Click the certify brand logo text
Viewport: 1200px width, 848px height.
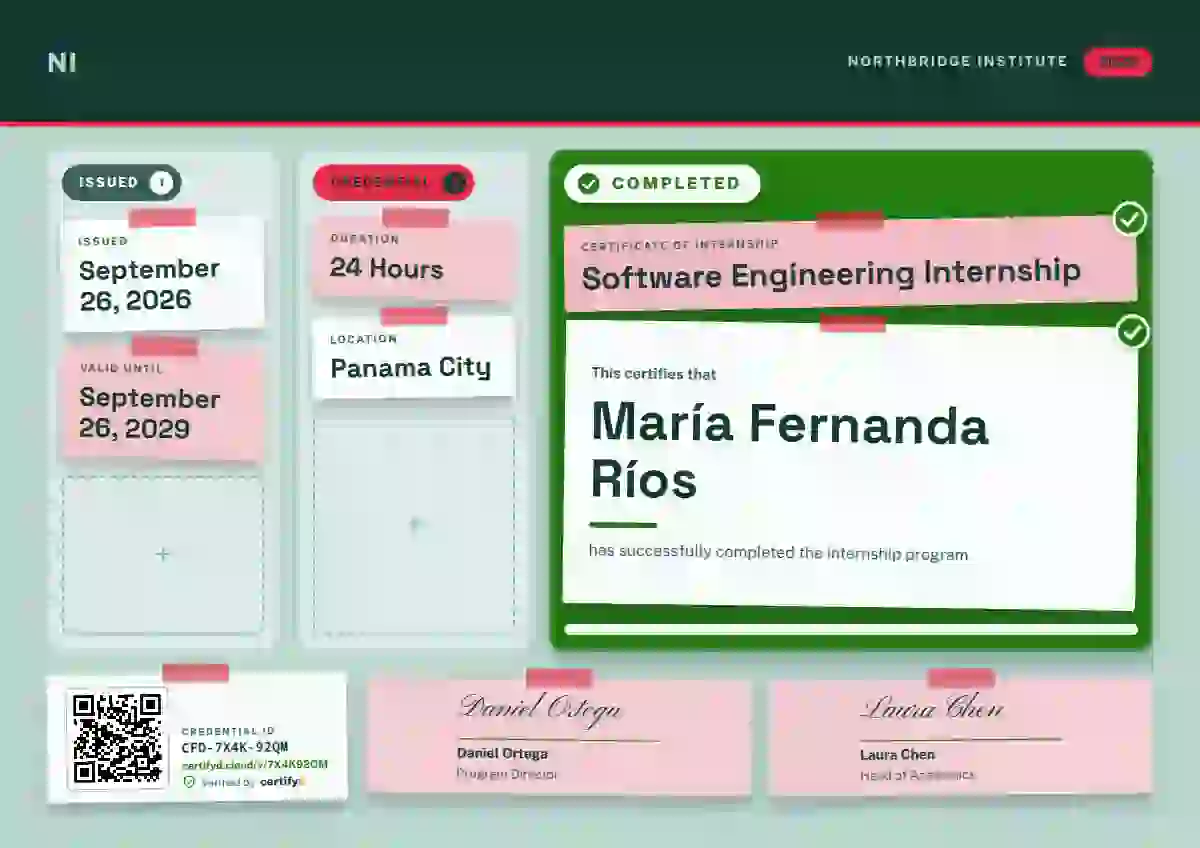click(283, 782)
